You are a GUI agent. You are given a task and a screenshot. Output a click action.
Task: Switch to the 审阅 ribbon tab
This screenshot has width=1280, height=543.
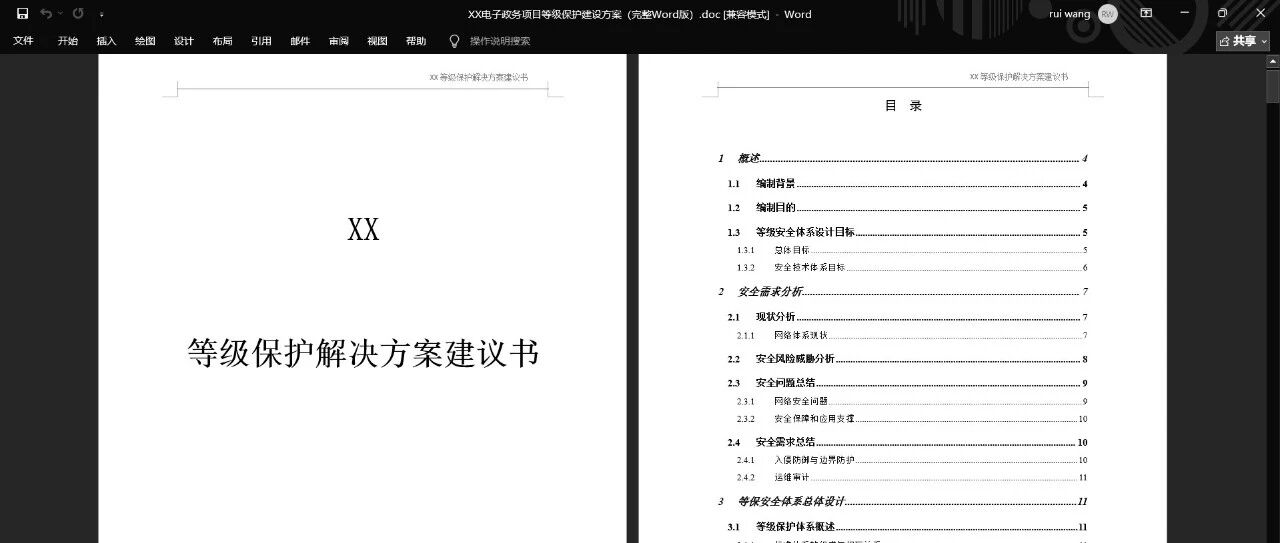[x=339, y=41]
